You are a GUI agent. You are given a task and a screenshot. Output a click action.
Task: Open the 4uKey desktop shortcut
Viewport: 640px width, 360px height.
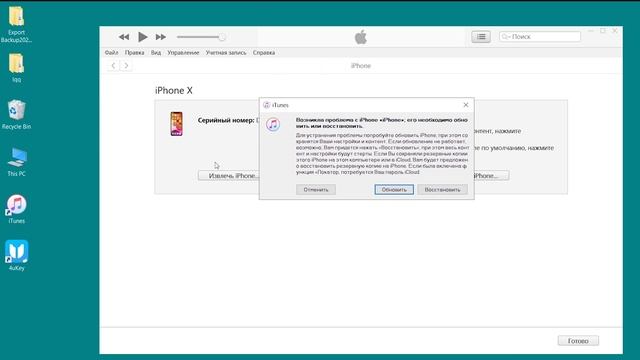click(x=16, y=256)
